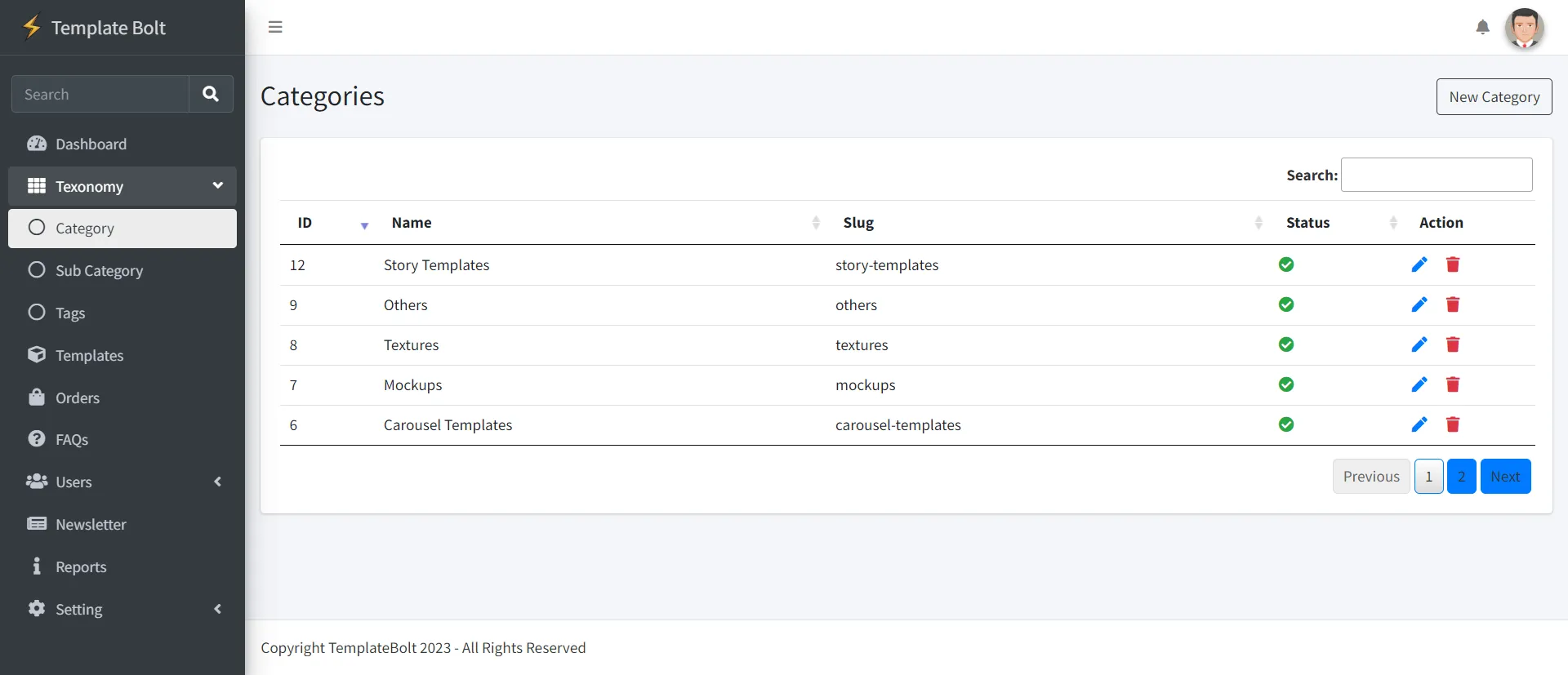
Task: Focus the table Search input field
Action: (x=1436, y=175)
